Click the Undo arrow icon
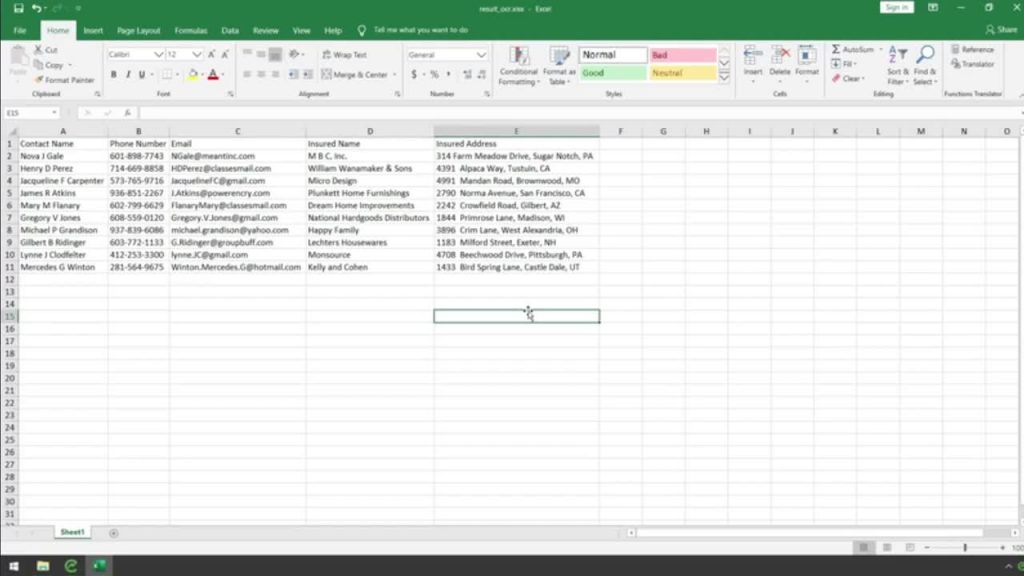 (x=37, y=8)
